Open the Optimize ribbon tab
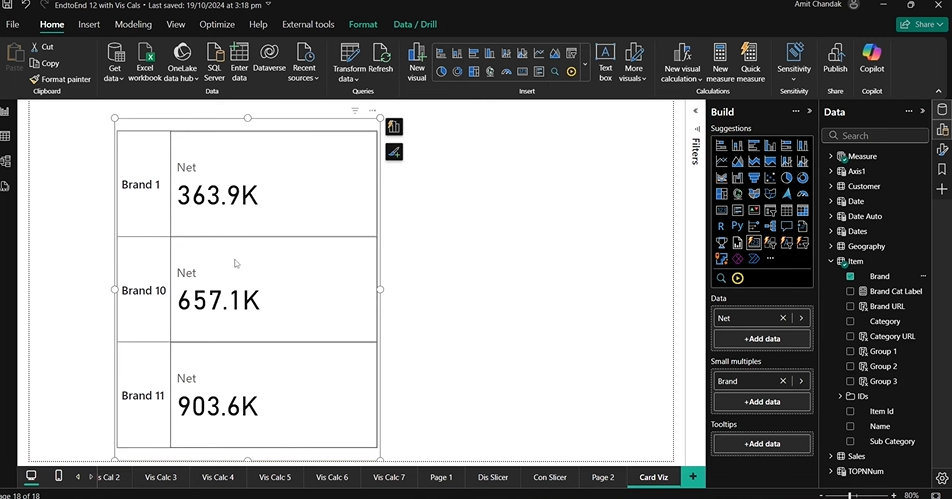The height and width of the screenshot is (499, 952). tap(217, 24)
